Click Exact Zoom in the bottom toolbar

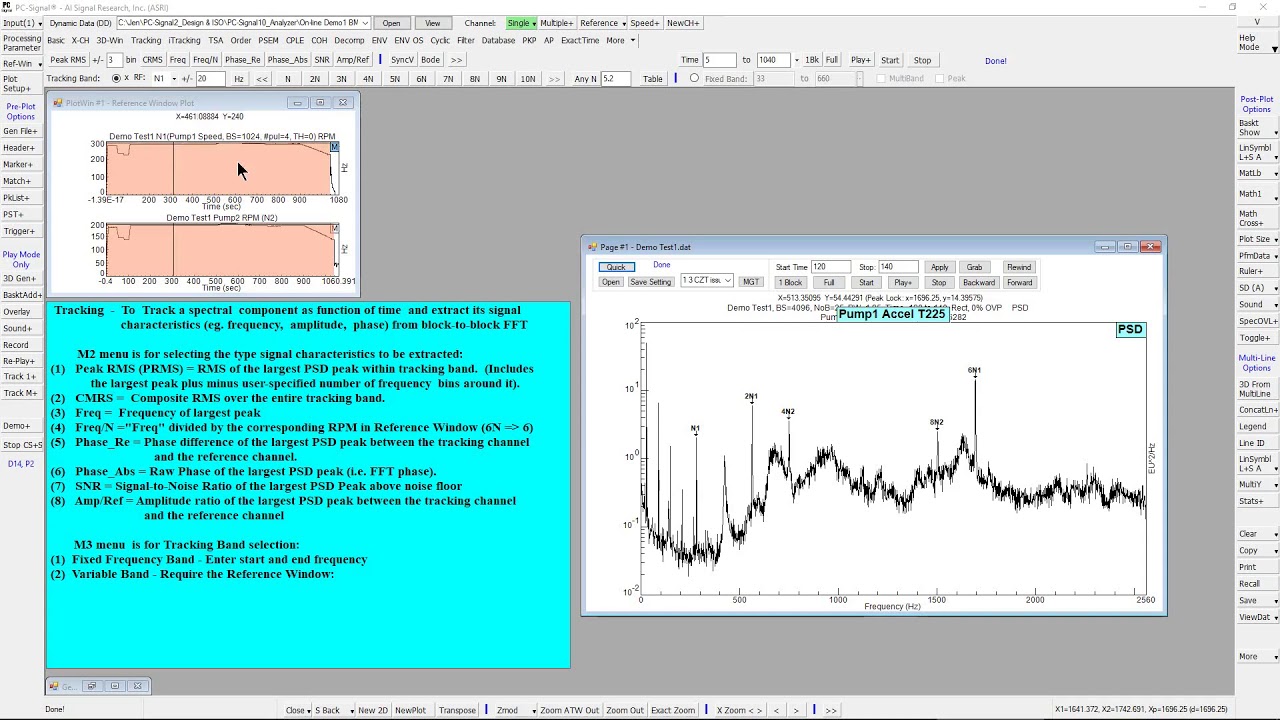[672, 710]
